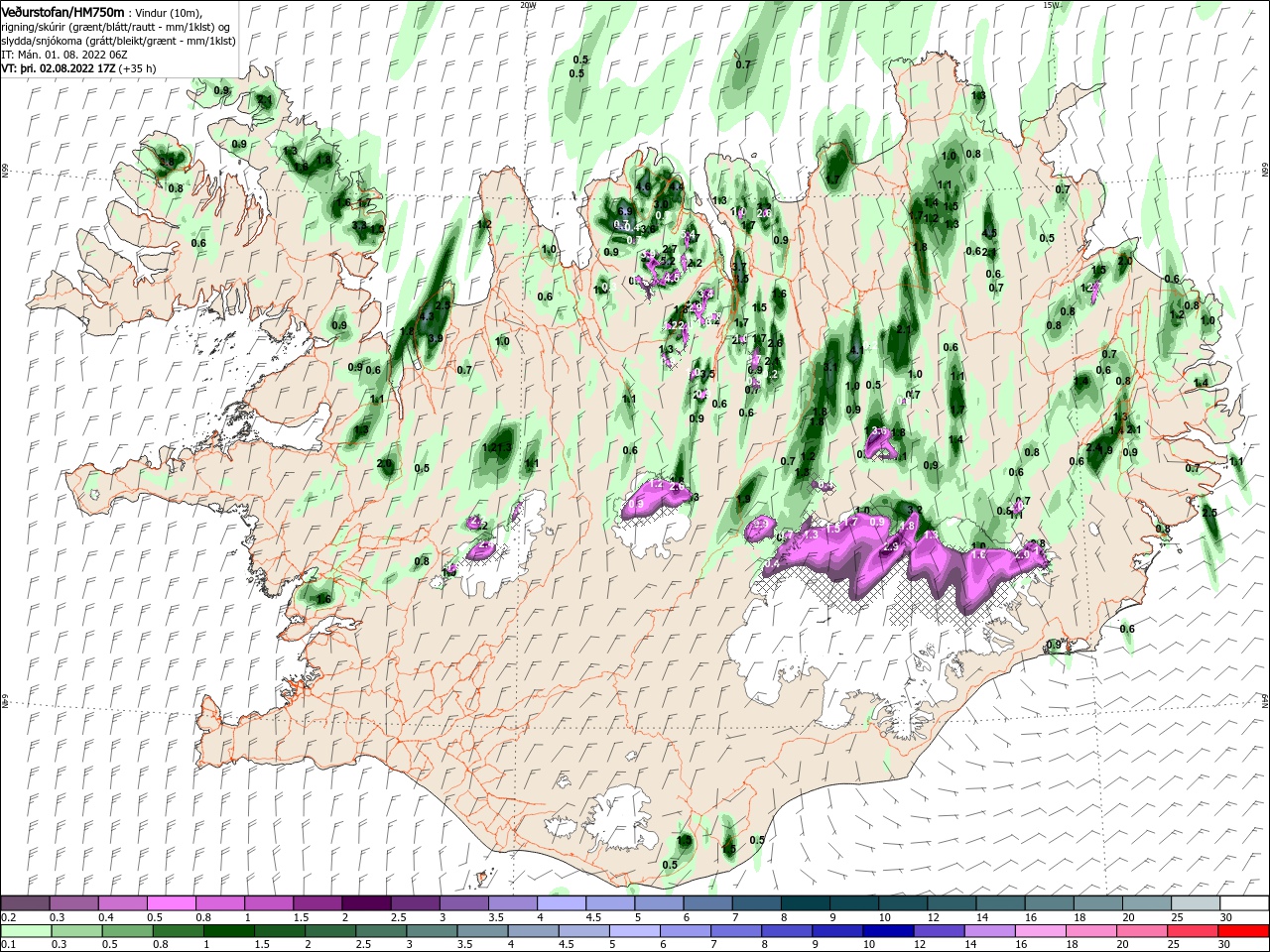This screenshot has width=1270, height=952.
Task: Click the '(+35 h)' forecast offset text
Action: click(x=138, y=68)
